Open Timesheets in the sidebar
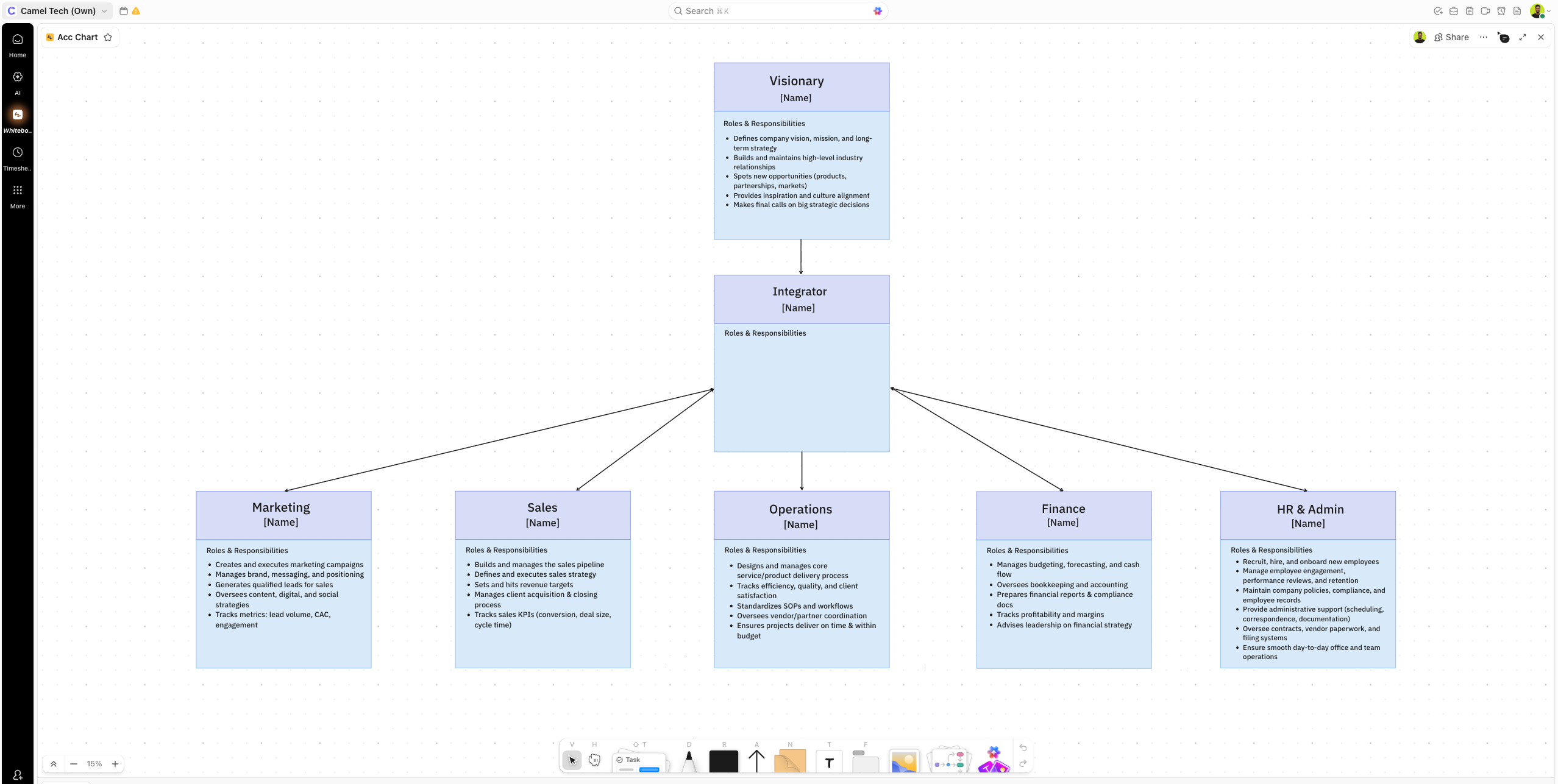Screen dimensions: 1558x784 coord(18,158)
